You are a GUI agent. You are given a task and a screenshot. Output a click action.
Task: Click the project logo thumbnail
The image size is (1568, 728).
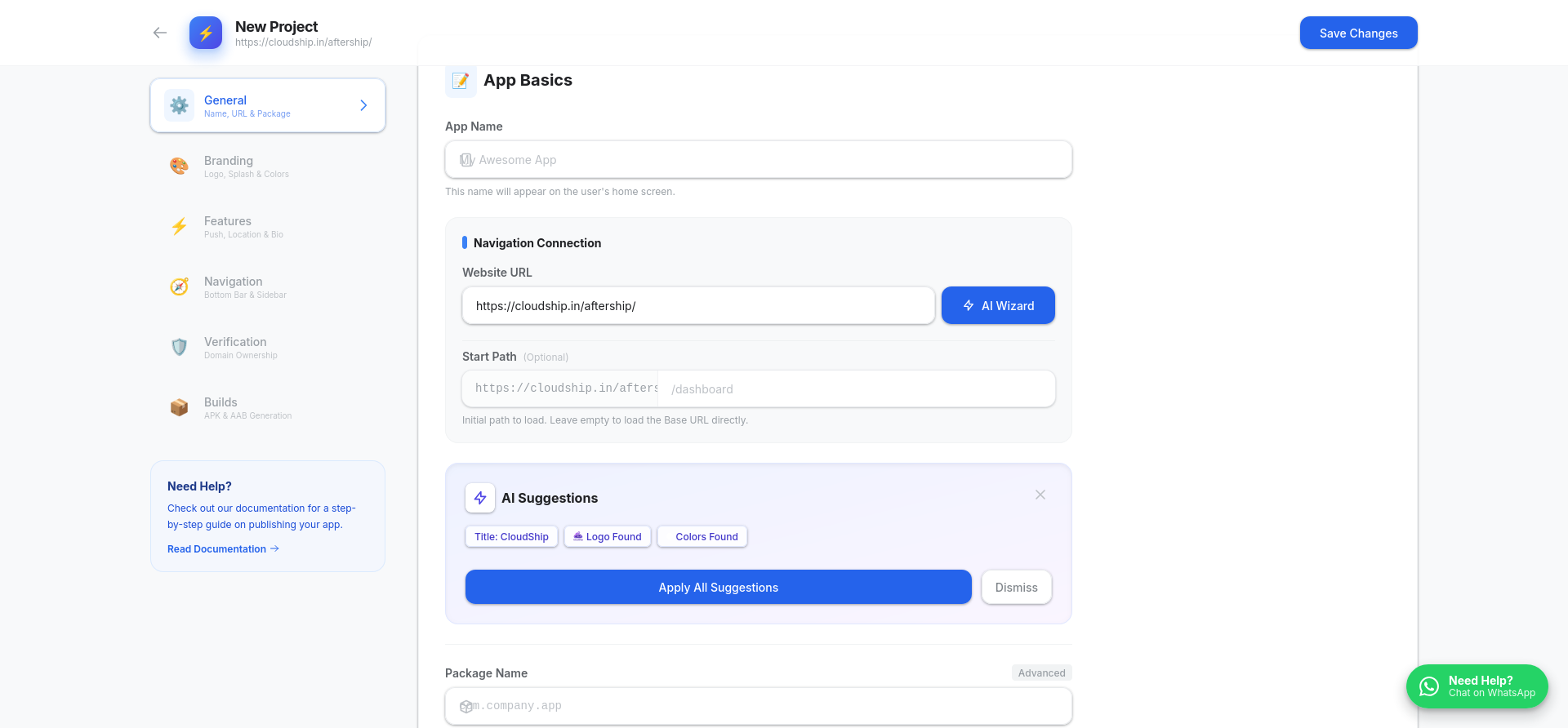pyautogui.click(x=206, y=33)
